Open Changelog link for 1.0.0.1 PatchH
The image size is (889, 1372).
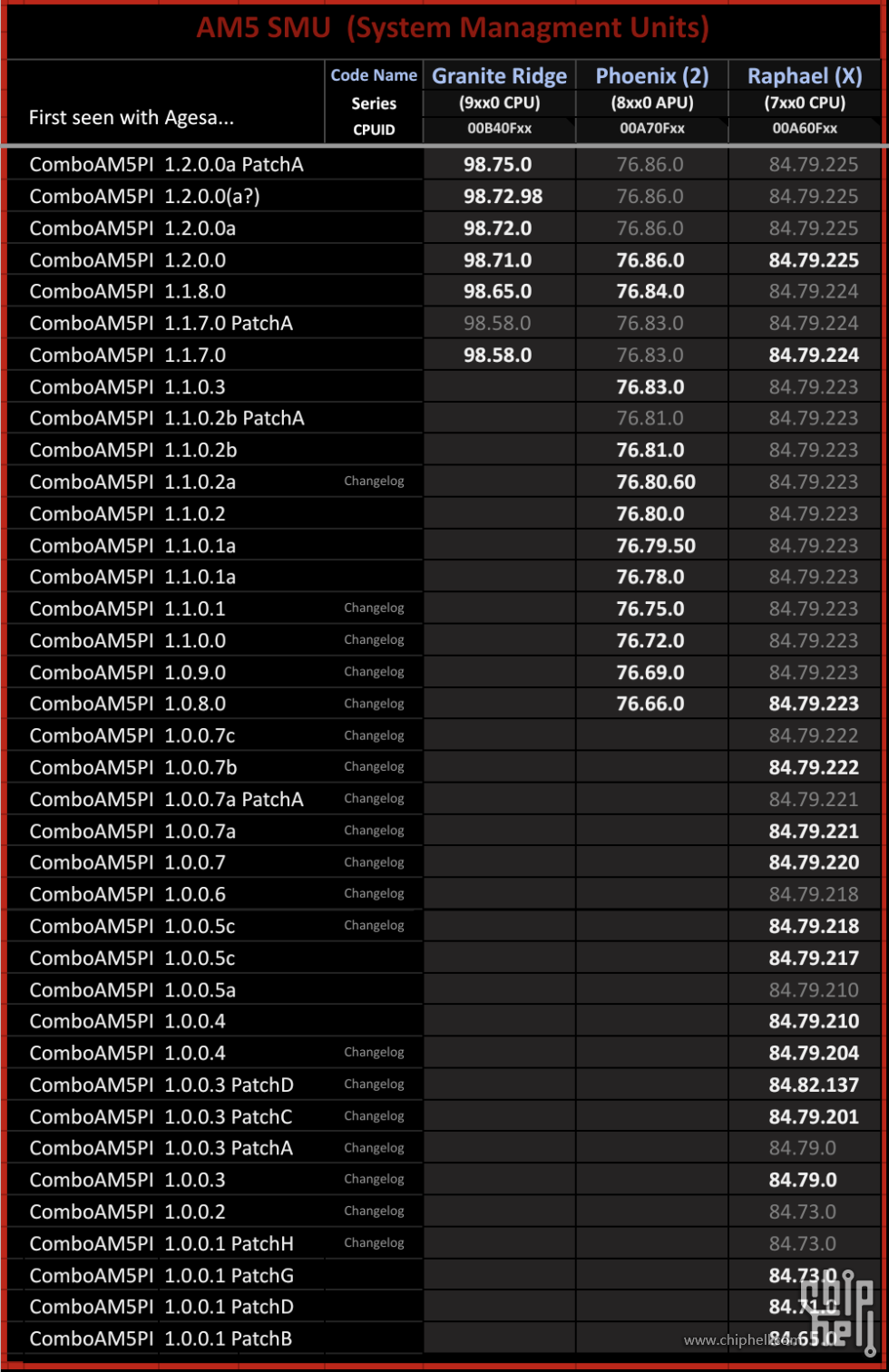pos(374,1243)
